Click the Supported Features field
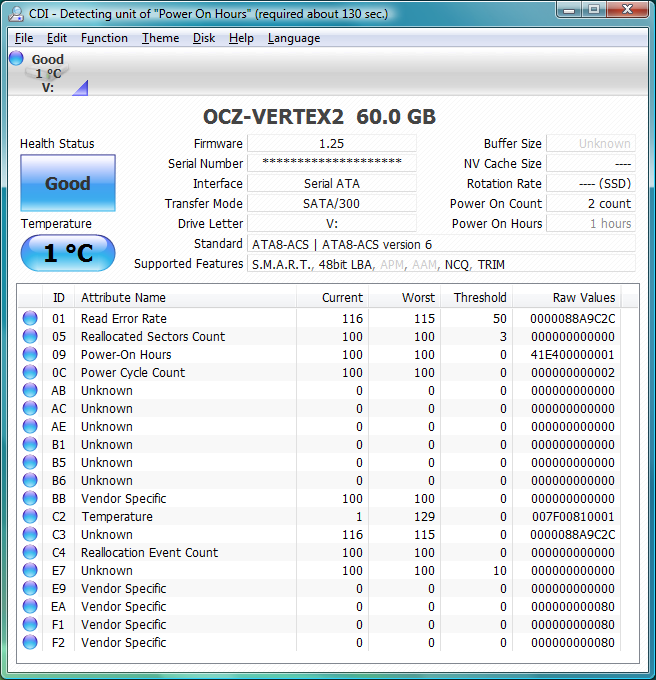 coord(441,264)
